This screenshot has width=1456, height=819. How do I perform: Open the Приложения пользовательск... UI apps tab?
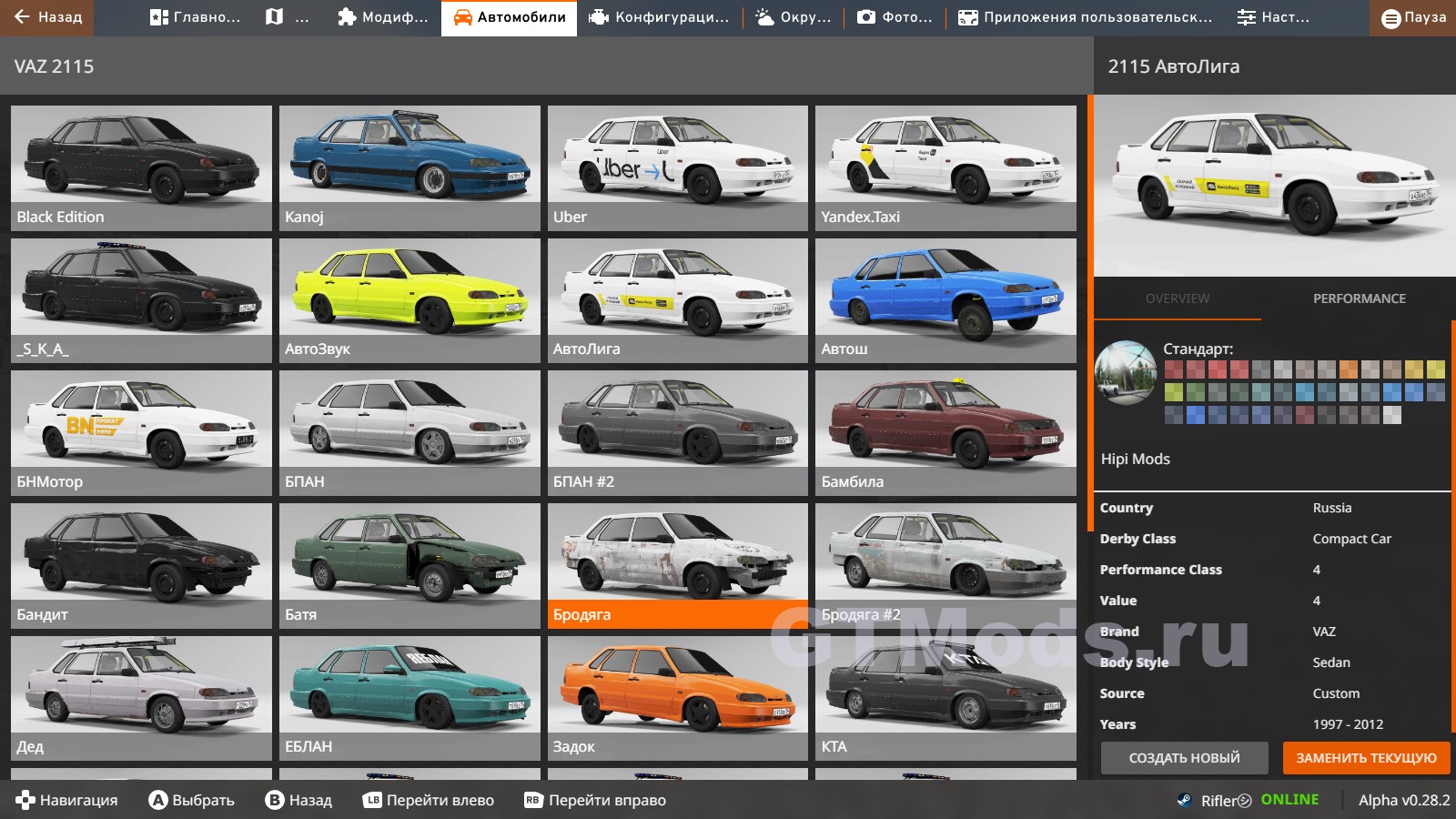pyautogui.click(x=1085, y=17)
